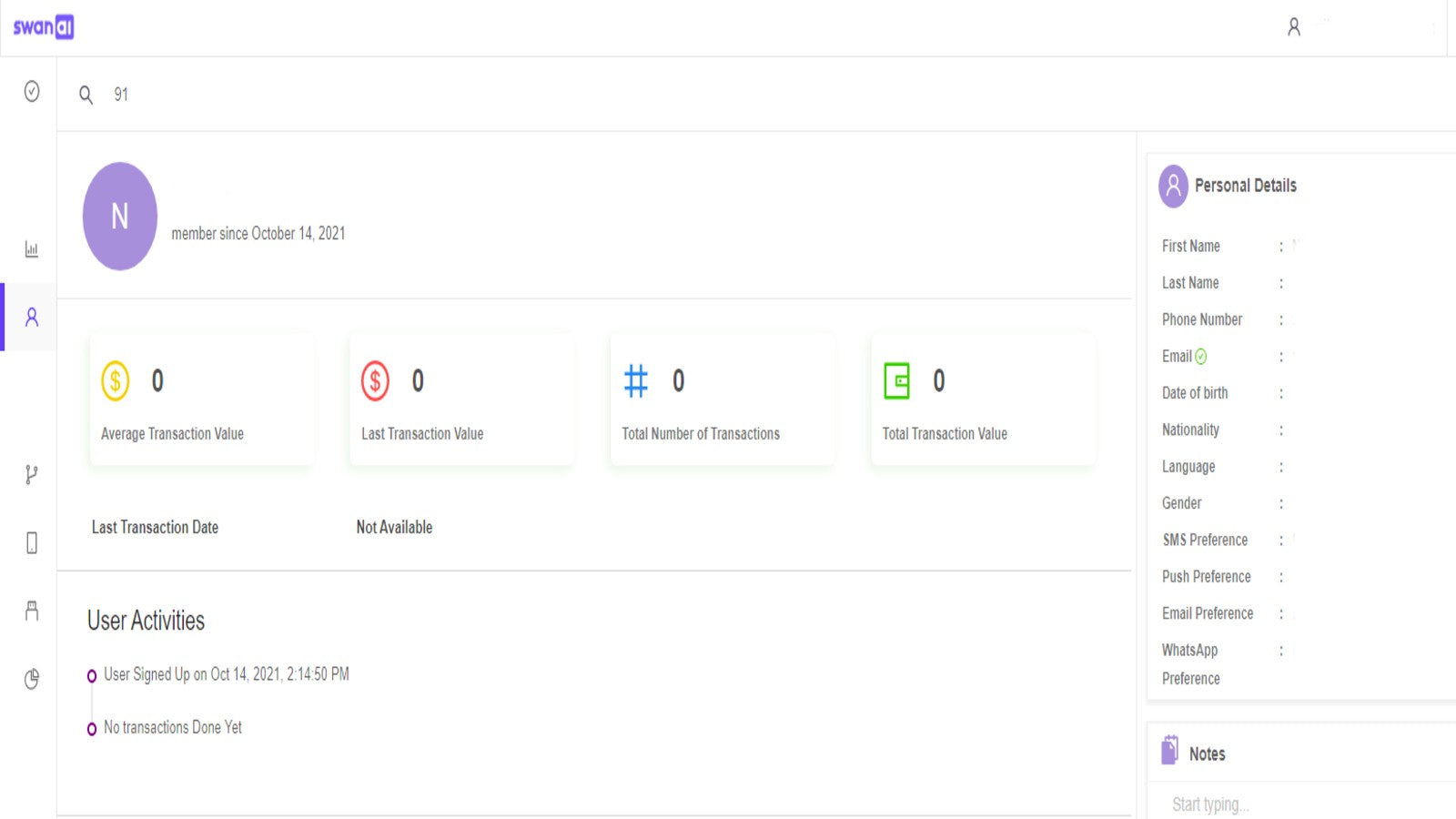Select the user profile icon in the sidebar

[32, 317]
